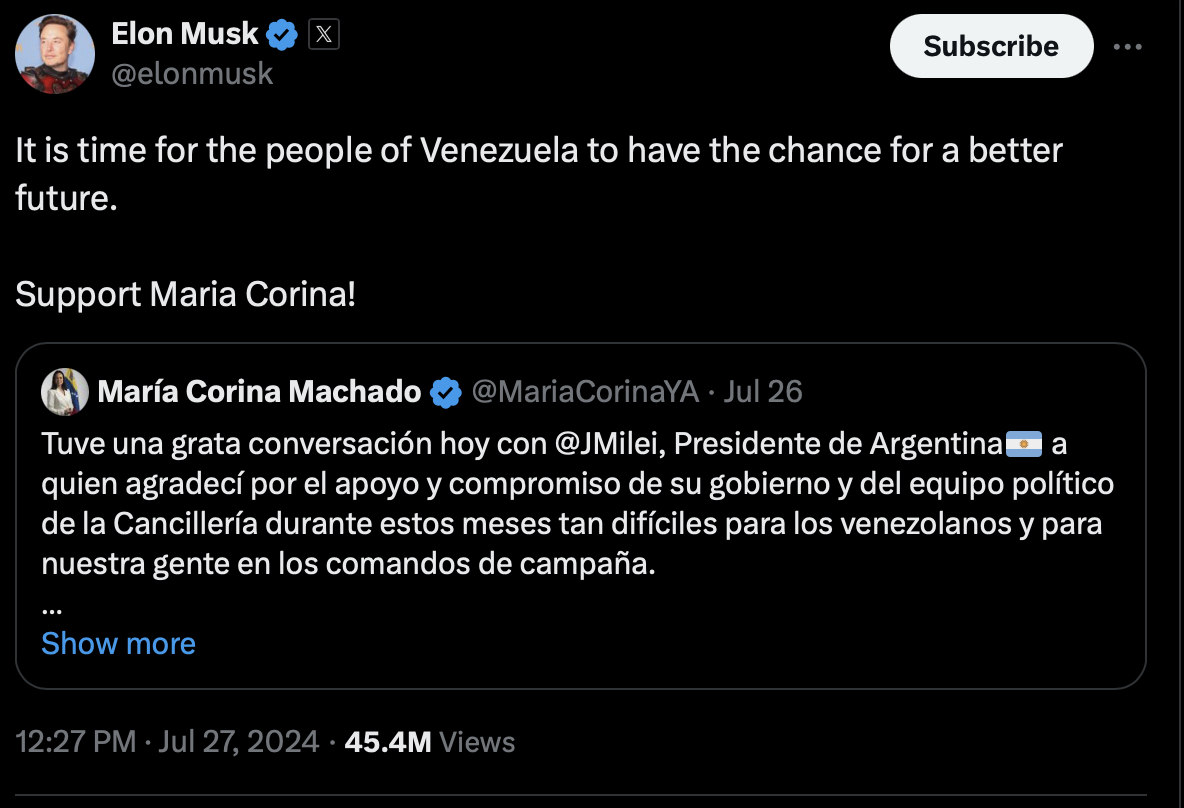
Task: Click the María Corina Machado display name
Action: (259, 392)
